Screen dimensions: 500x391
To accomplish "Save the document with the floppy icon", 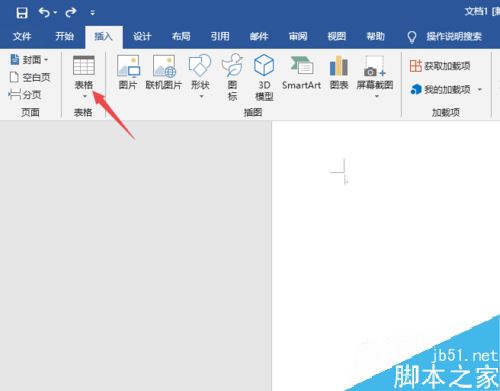I will [x=22, y=13].
